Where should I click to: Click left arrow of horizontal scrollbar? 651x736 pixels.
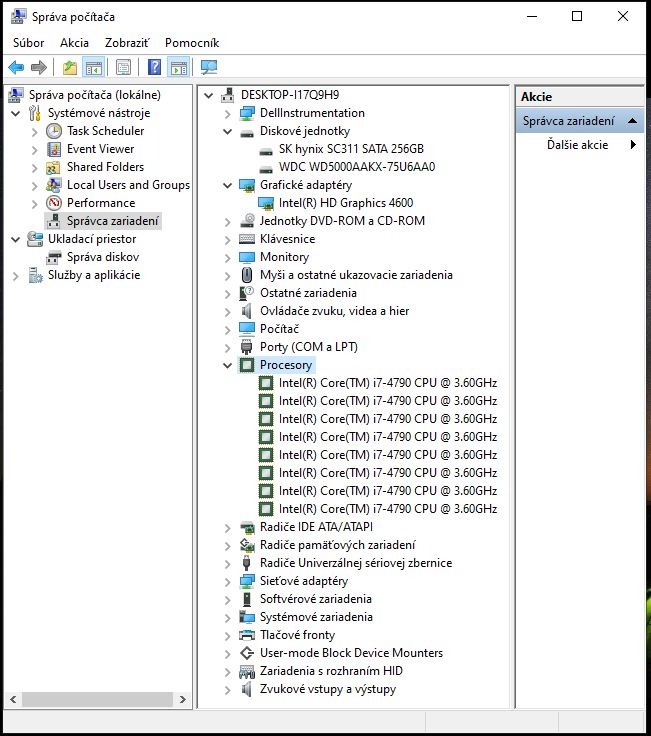click(13, 699)
